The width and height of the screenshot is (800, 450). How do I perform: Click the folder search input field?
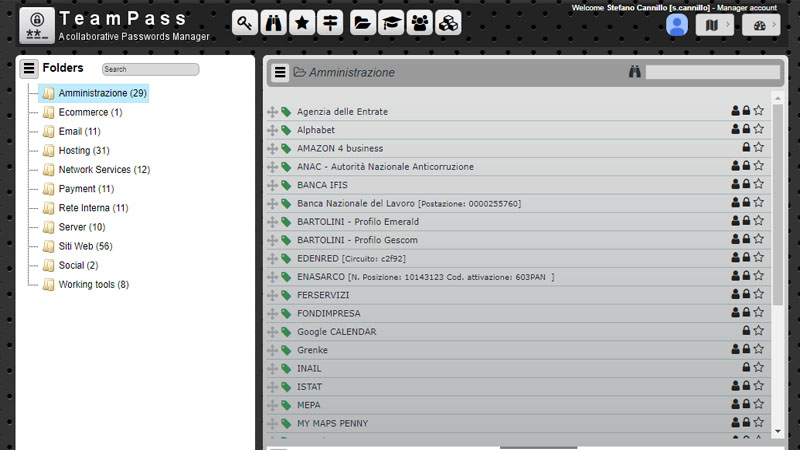pyautogui.click(x=150, y=69)
